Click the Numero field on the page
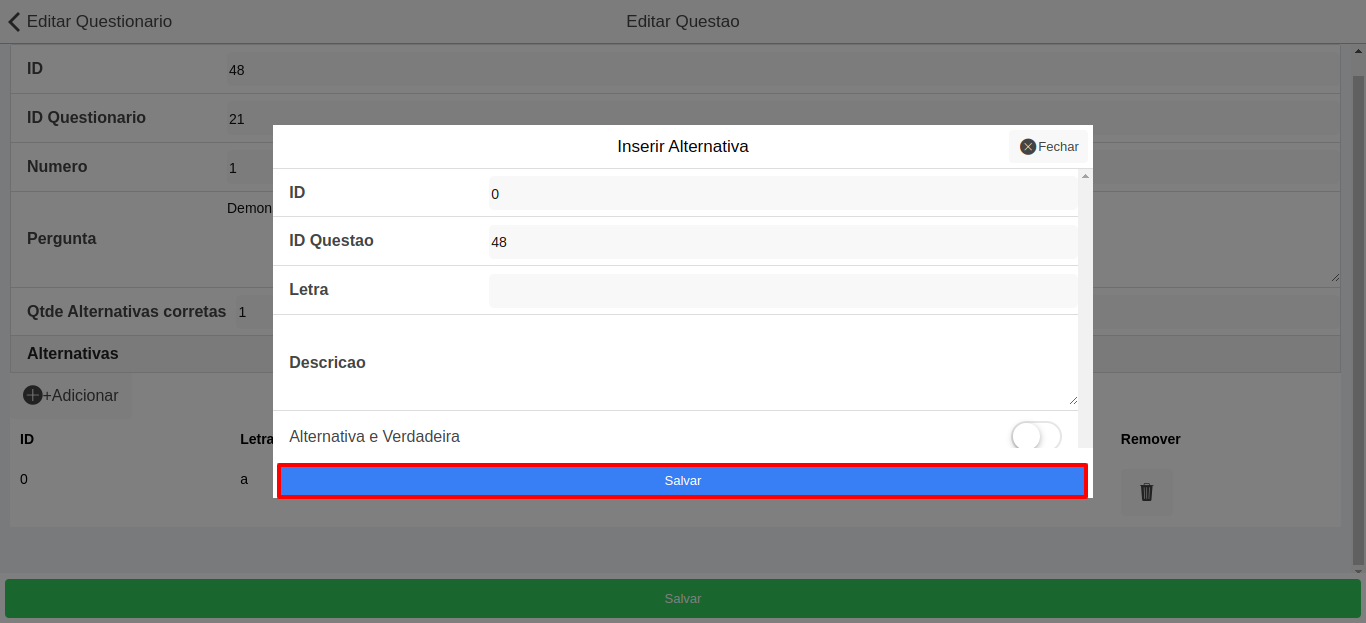Viewport: 1366px width, 623px height. pos(250,168)
